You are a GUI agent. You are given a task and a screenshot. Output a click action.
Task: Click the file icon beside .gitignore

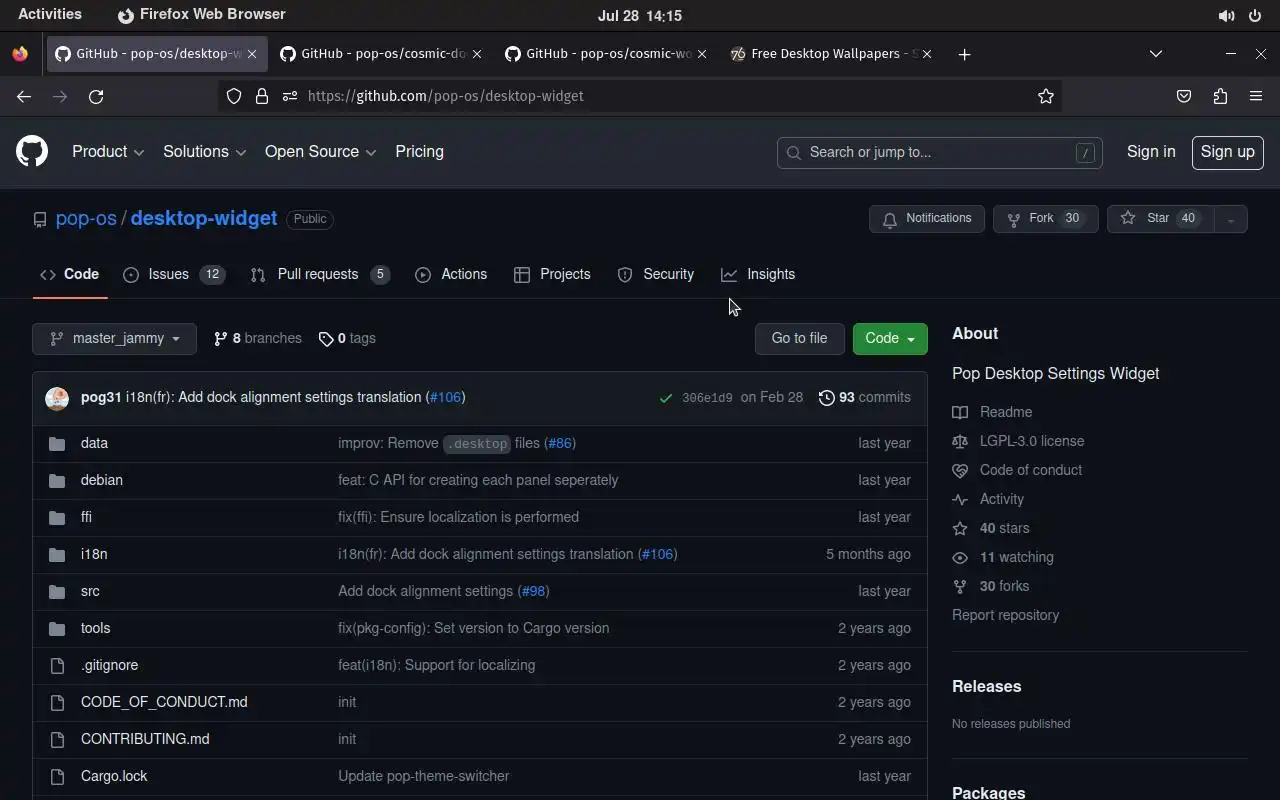pos(57,665)
